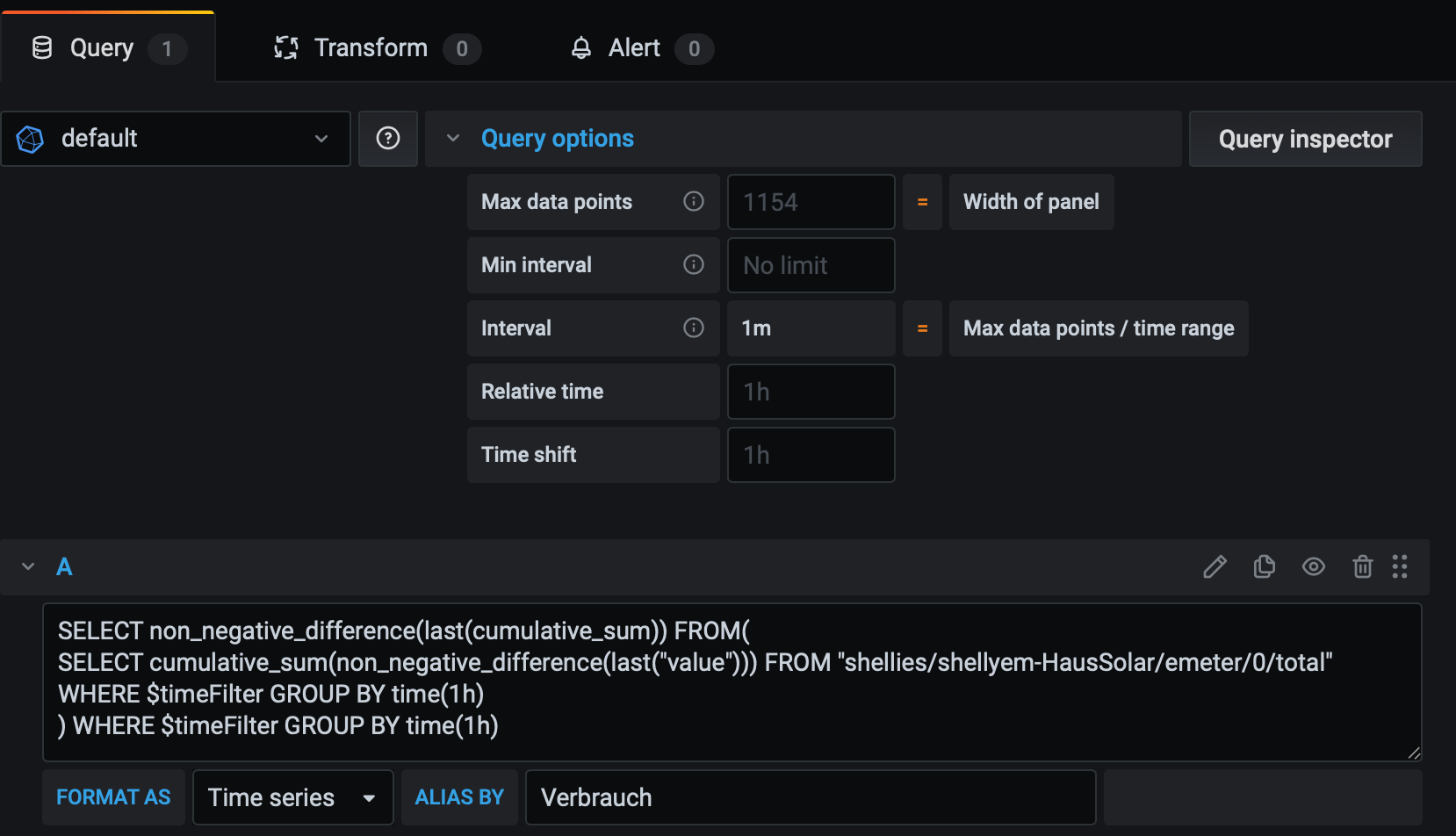
Task: Open the Time series format dropdown
Action: click(x=292, y=797)
